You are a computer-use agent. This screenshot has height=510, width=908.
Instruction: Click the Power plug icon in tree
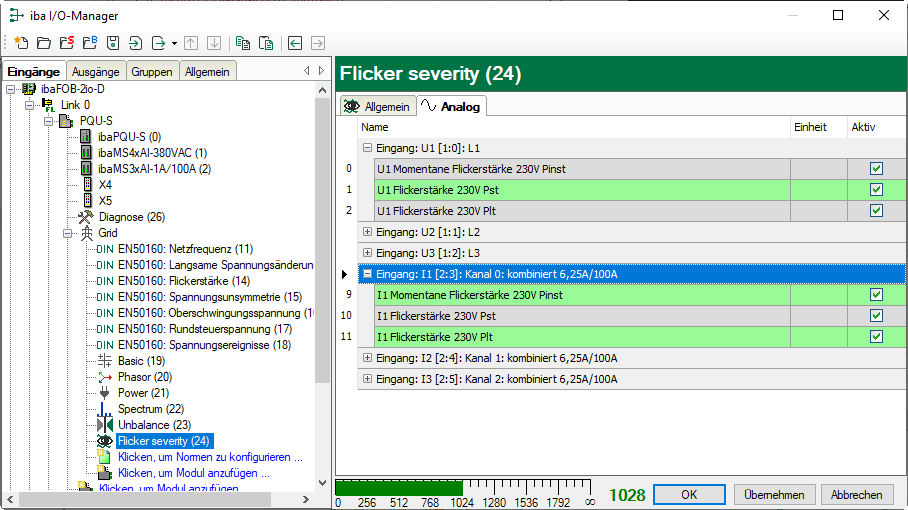pyautogui.click(x=105, y=393)
